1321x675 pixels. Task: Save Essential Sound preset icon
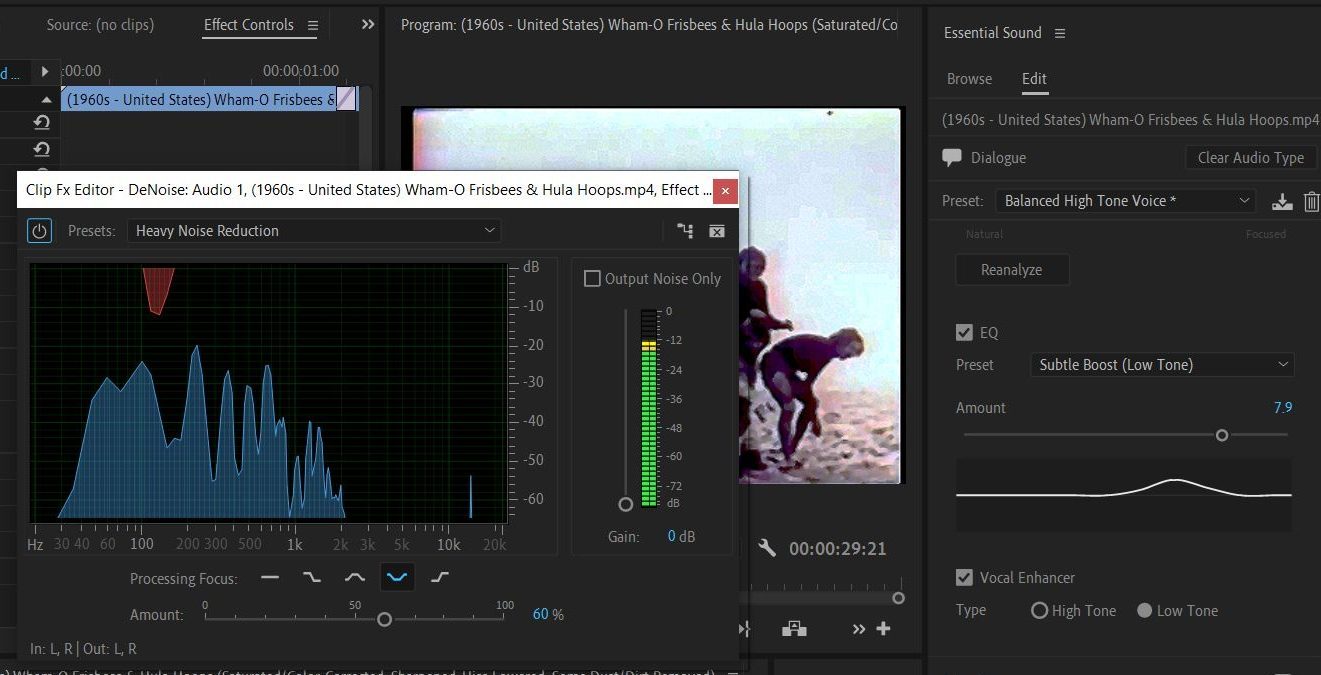[x=1282, y=201]
